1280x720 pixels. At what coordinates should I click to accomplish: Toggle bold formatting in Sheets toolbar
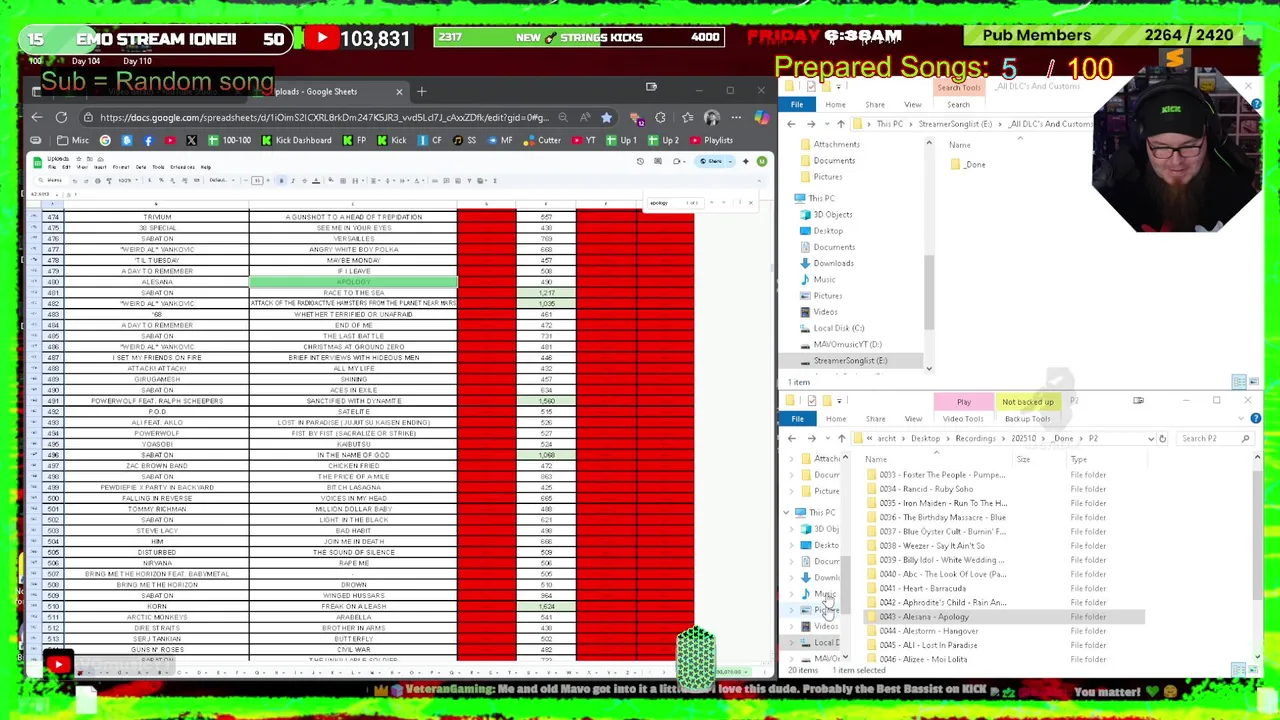281,181
